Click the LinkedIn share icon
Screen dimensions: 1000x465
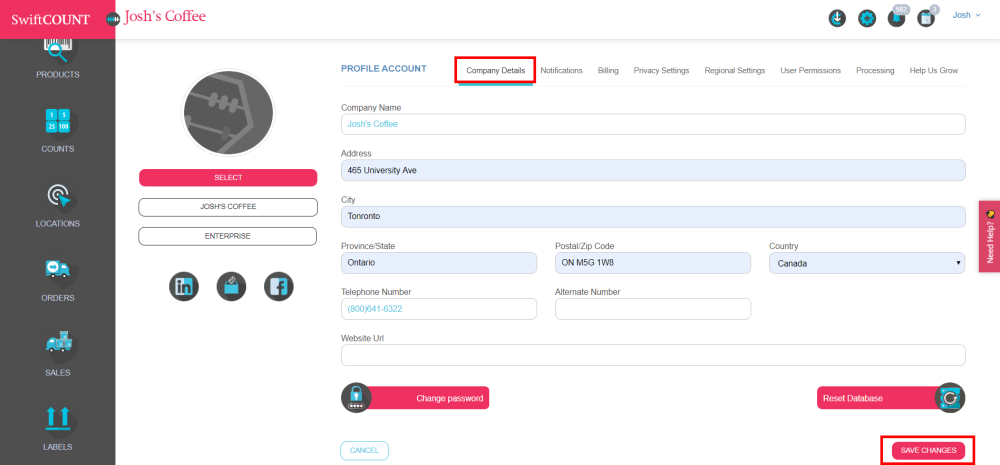(x=184, y=286)
